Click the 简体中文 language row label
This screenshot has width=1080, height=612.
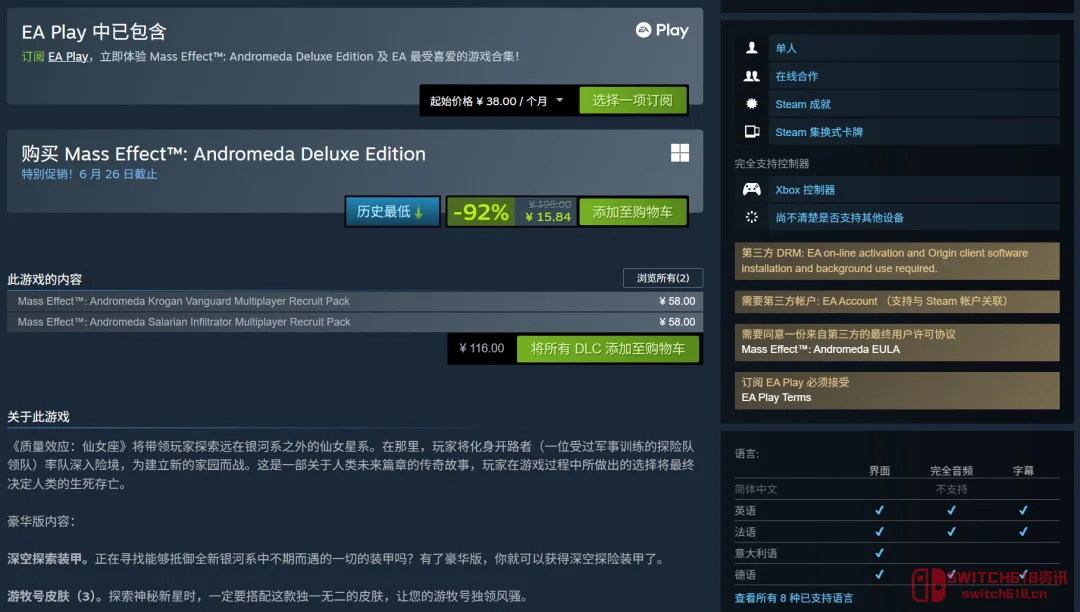(x=756, y=489)
